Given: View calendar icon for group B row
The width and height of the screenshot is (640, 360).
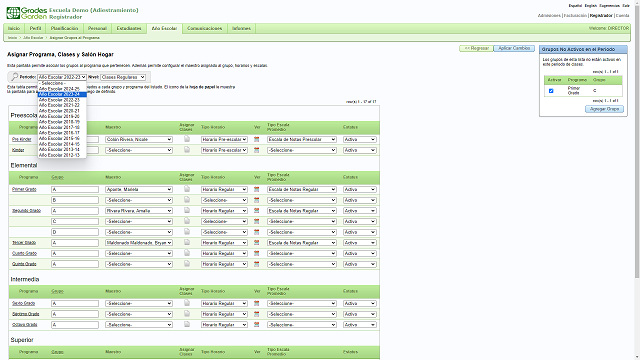Looking at the screenshot, I should (x=256, y=200).
